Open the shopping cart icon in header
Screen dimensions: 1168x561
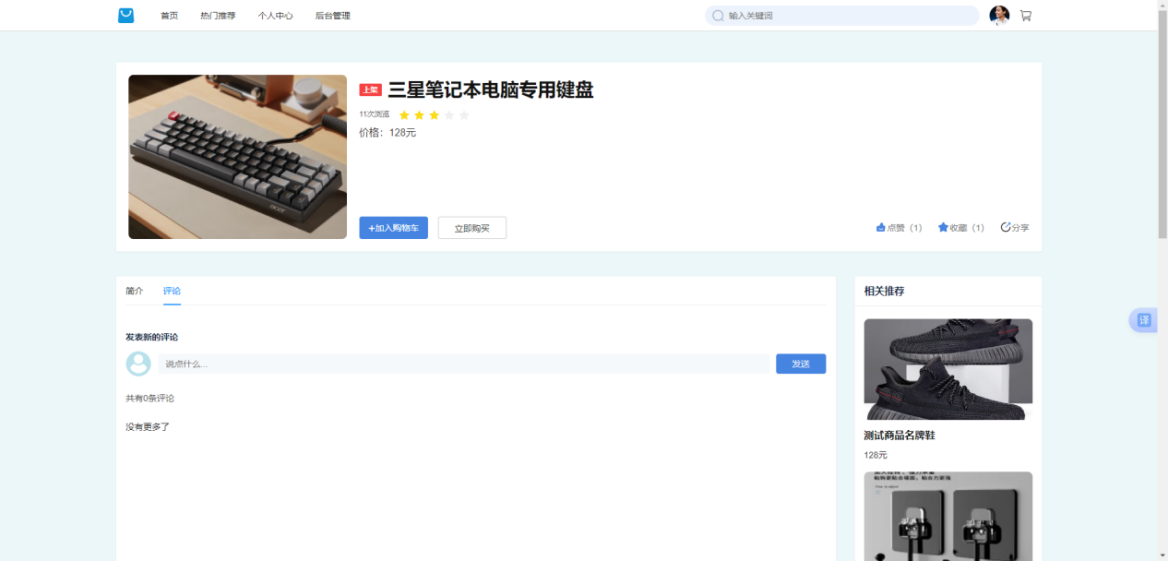point(1026,15)
